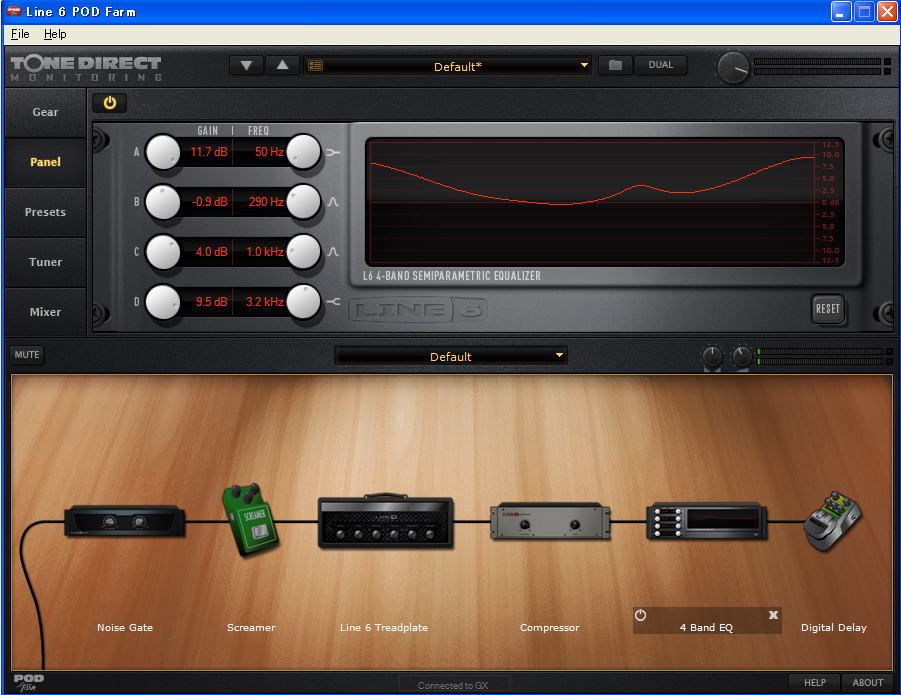Click the Compressor label
The image size is (901, 695).
(549, 628)
